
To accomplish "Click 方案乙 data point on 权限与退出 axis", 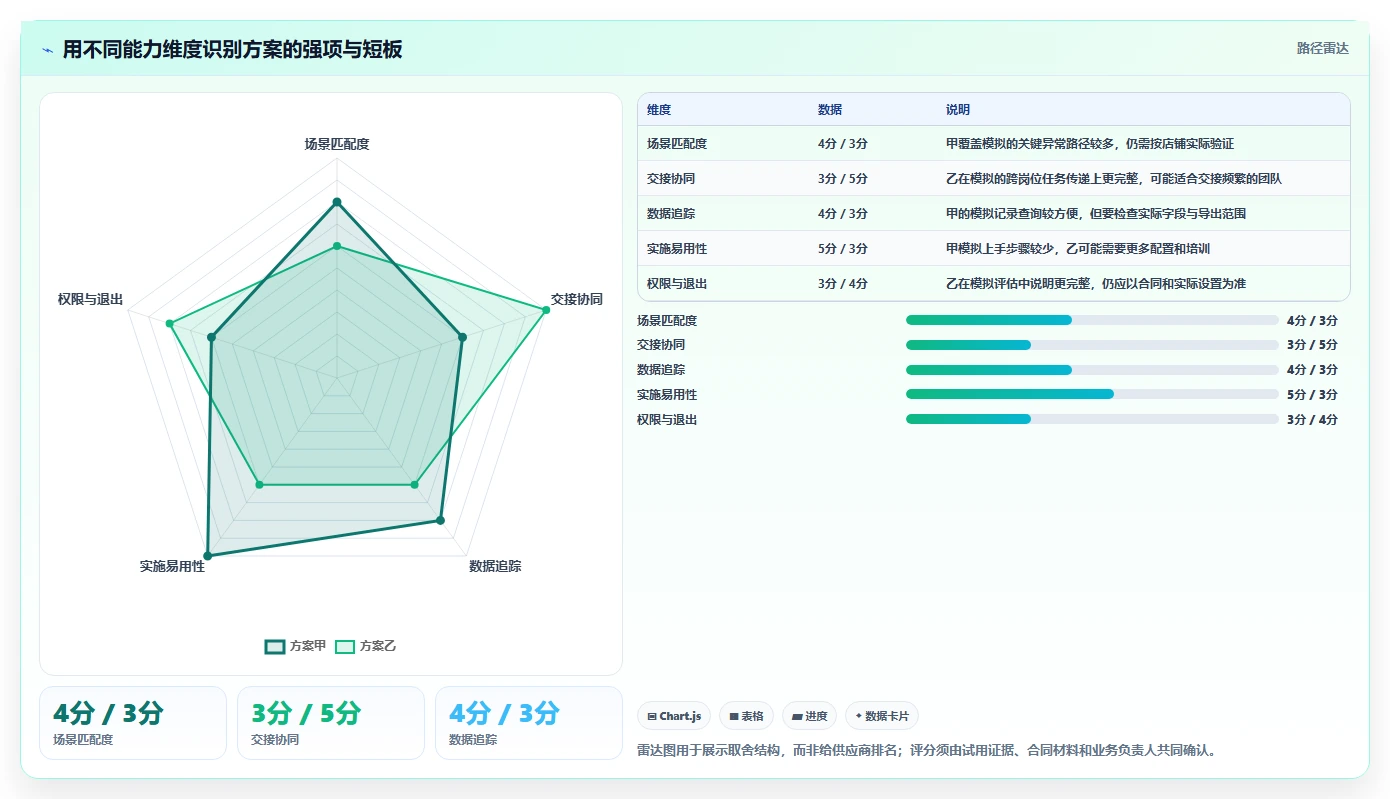I will tap(170, 323).
